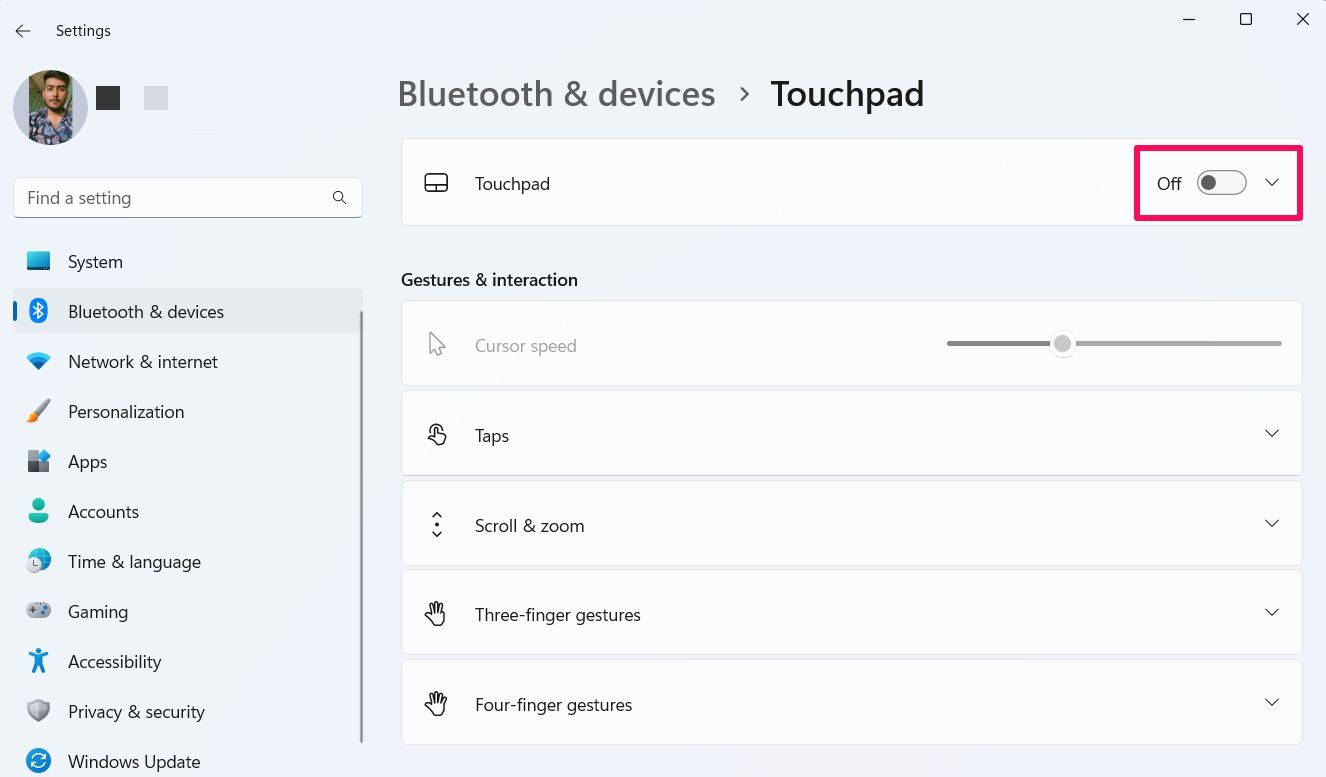The height and width of the screenshot is (777, 1326).
Task: Click the Windows Update icon
Action: (38, 761)
